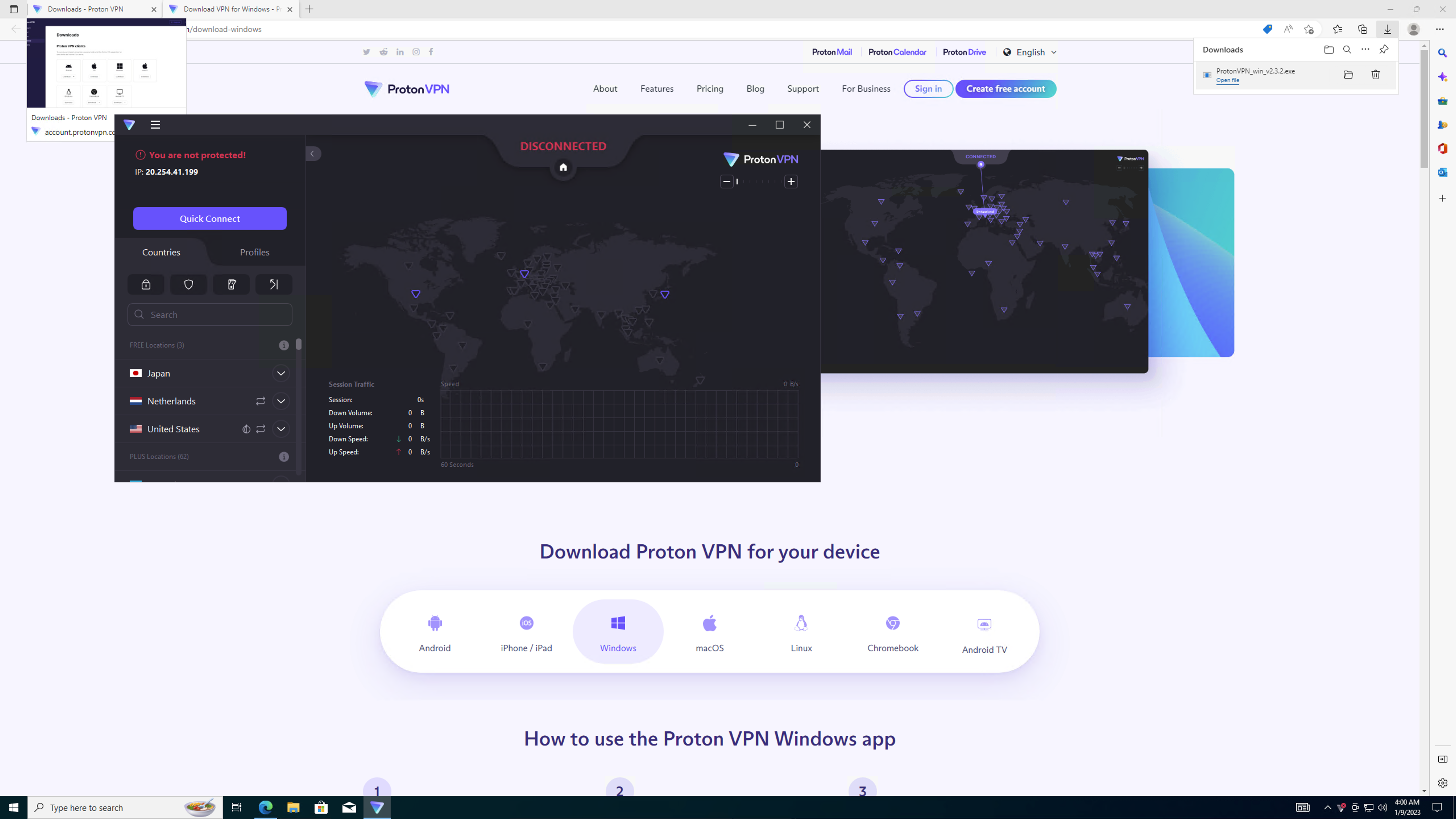This screenshot has width=1456, height=819.
Task: Open English language dropdown
Action: (x=1030, y=52)
